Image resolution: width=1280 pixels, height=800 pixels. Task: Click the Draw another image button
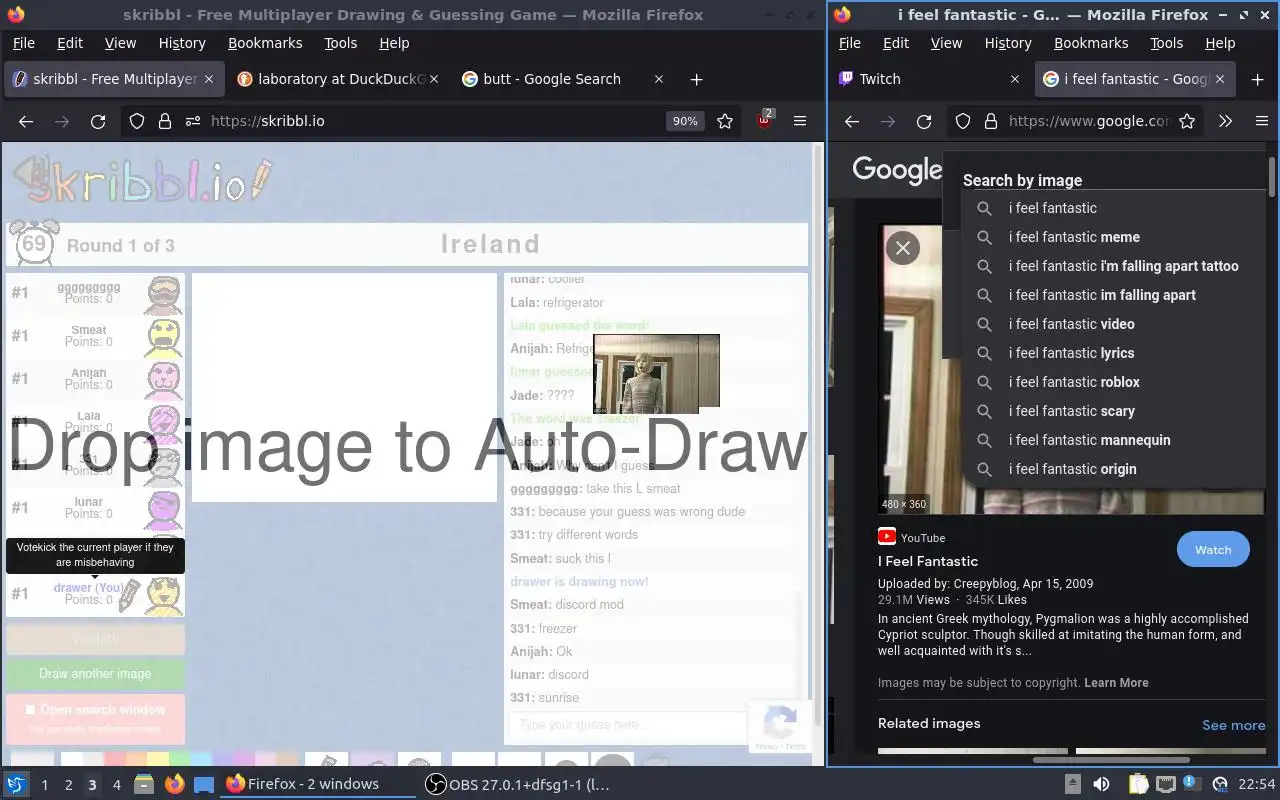click(x=95, y=674)
